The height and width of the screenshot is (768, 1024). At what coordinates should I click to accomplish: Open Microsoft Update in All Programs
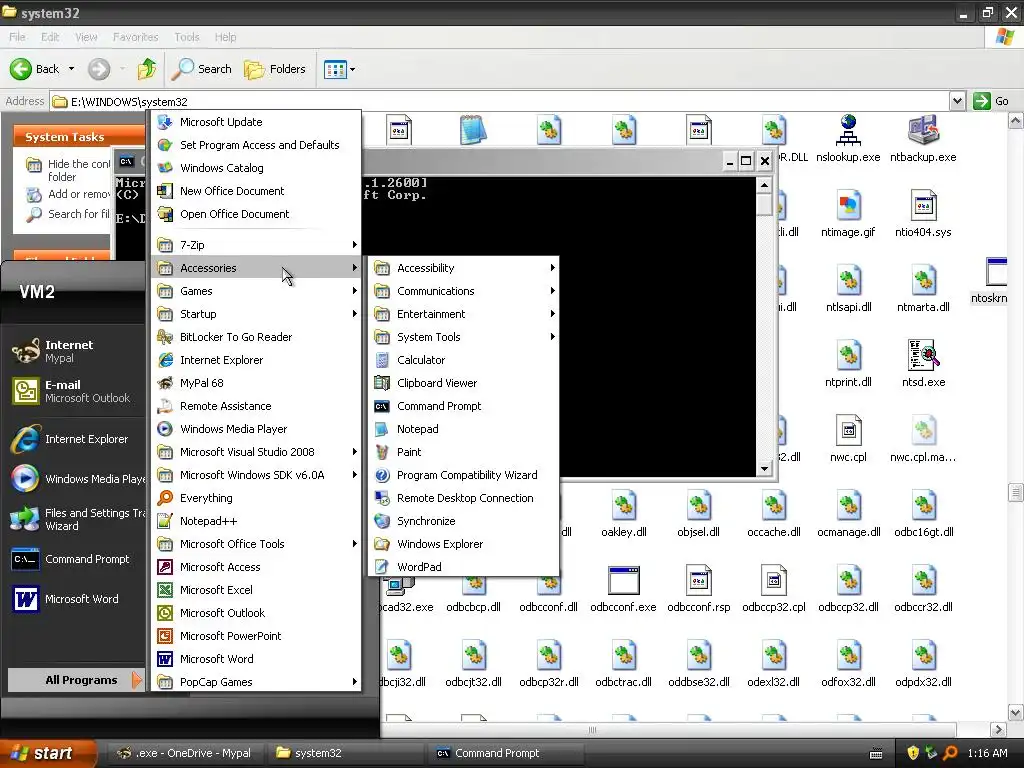(x=256, y=121)
